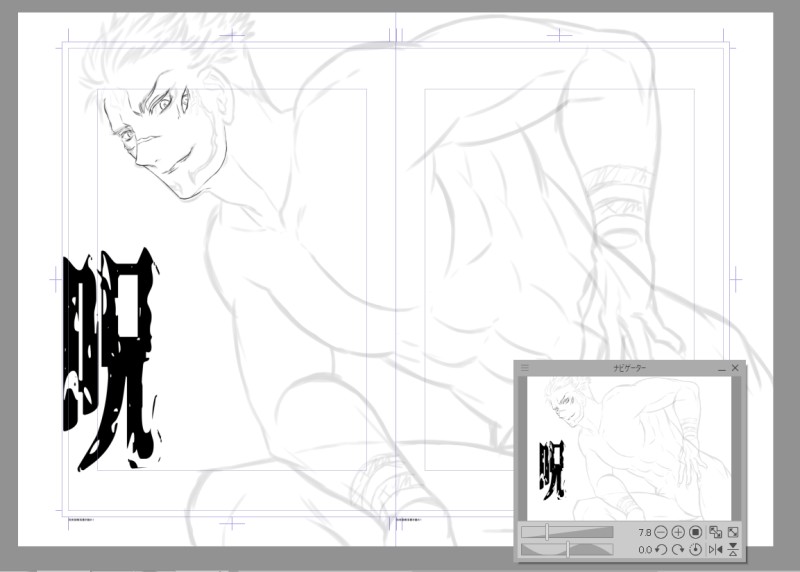Click the zoom value 7.8 field

[644, 532]
